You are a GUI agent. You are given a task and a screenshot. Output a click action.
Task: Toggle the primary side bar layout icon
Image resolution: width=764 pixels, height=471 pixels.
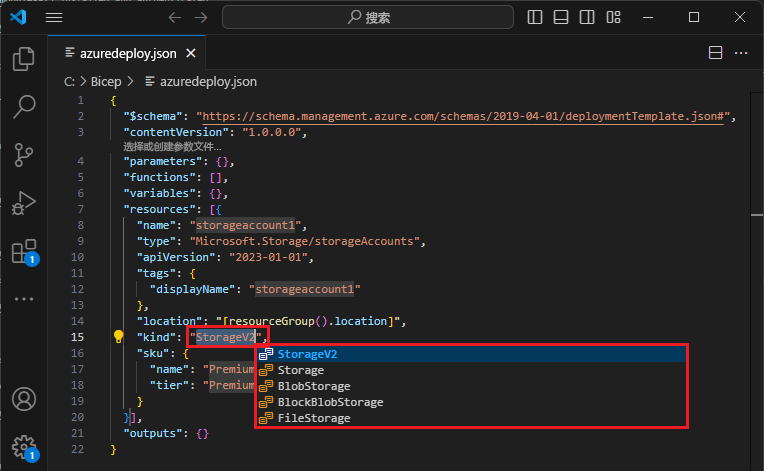tap(535, 18)
